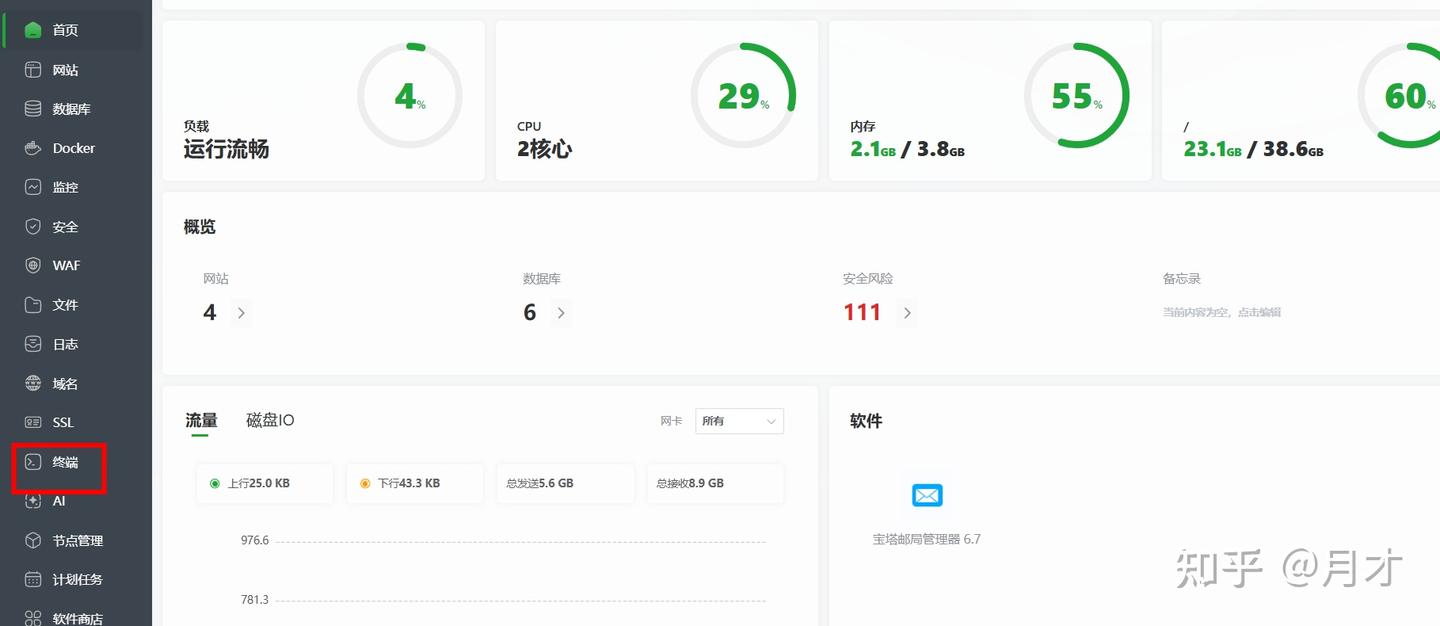Open the WAF shield icon
Viewport: 1440px width, 626px height.
point(33,265)
